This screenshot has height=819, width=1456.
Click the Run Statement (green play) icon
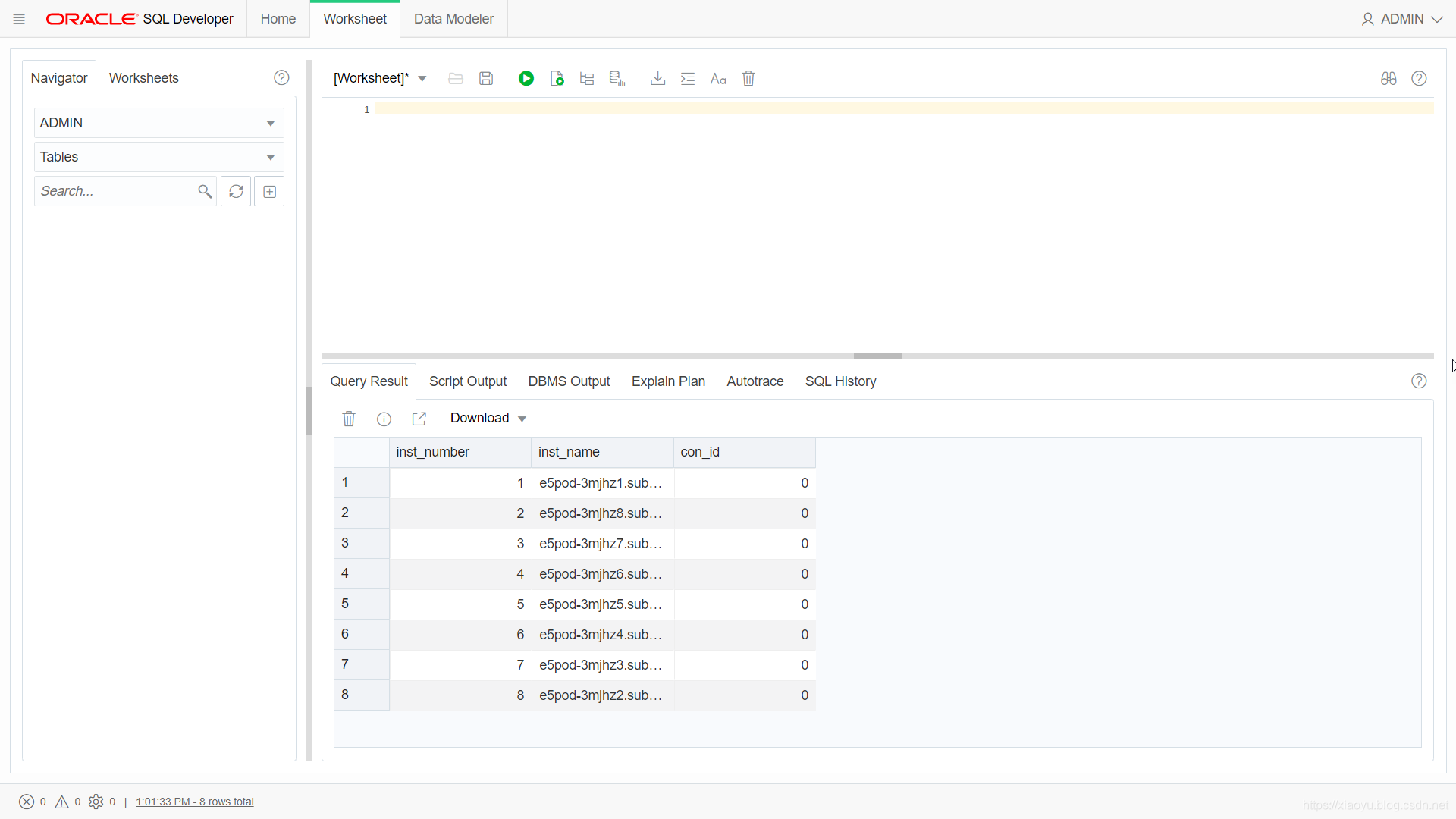(x=526, y=78)
